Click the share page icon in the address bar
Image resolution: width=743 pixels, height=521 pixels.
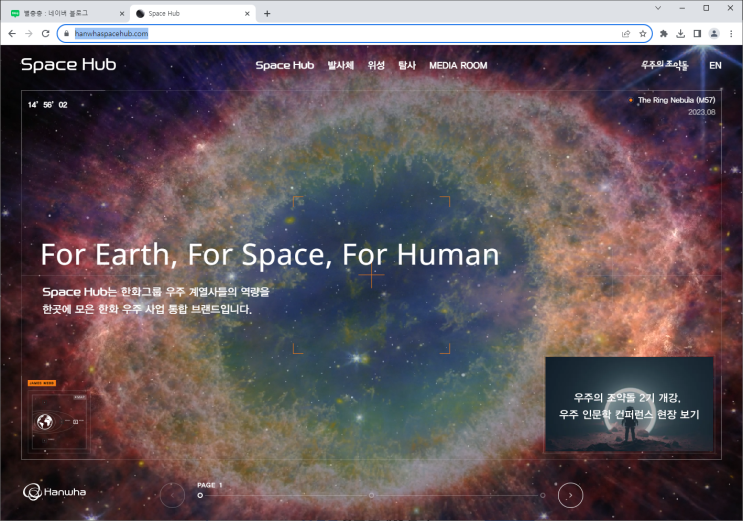click(626, 34)
